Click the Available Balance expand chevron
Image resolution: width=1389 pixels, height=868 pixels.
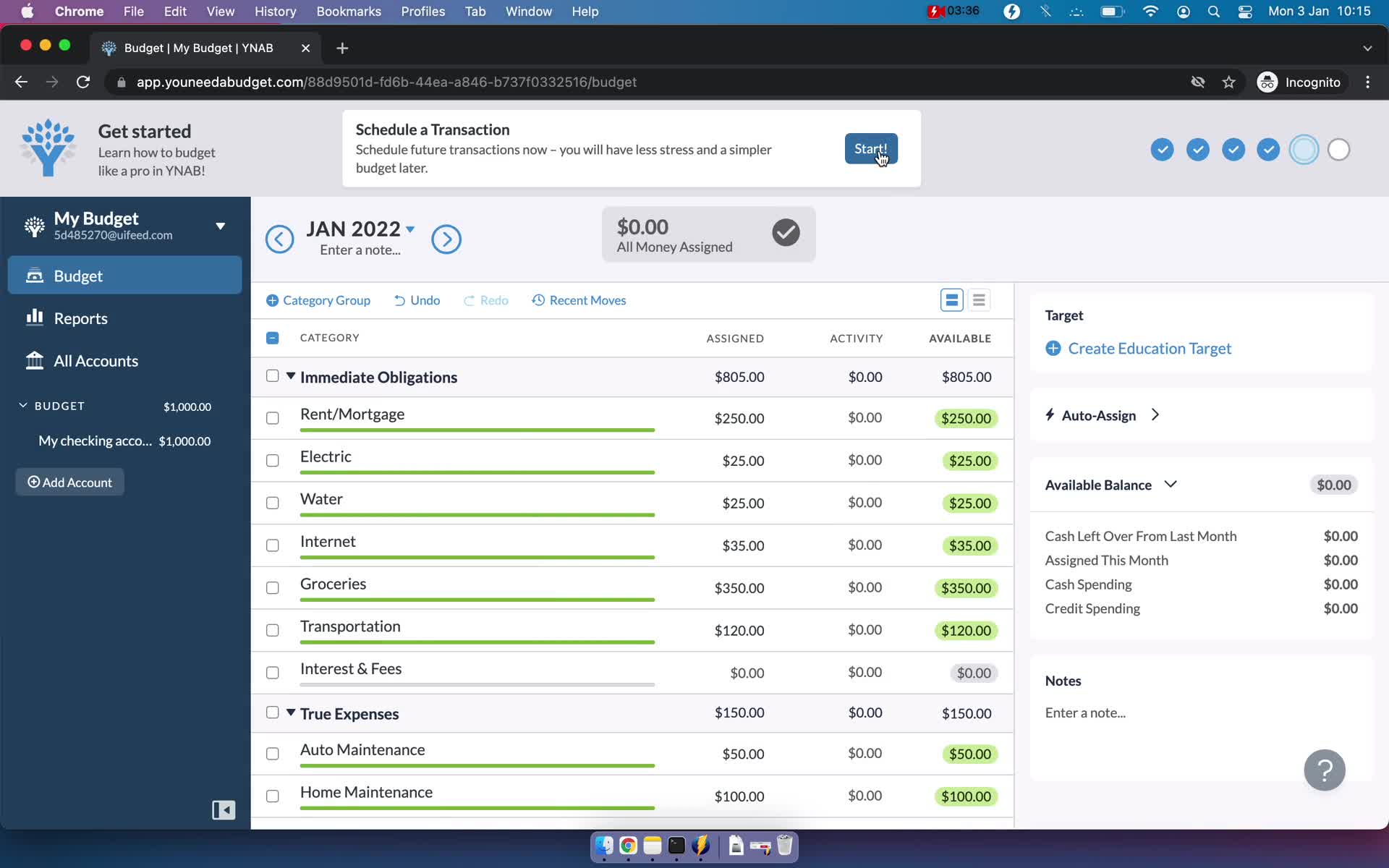(x=1172, y=485)
